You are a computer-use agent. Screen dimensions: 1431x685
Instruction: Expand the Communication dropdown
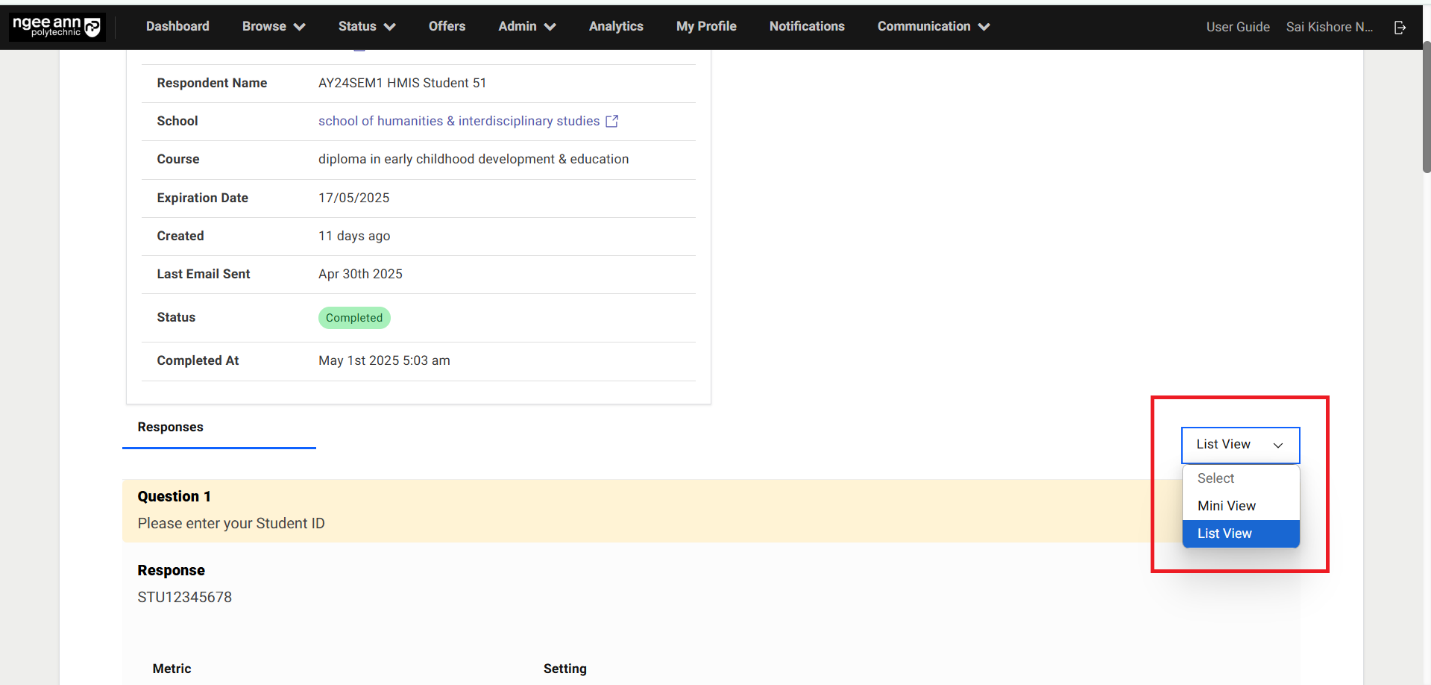[932, 26]
